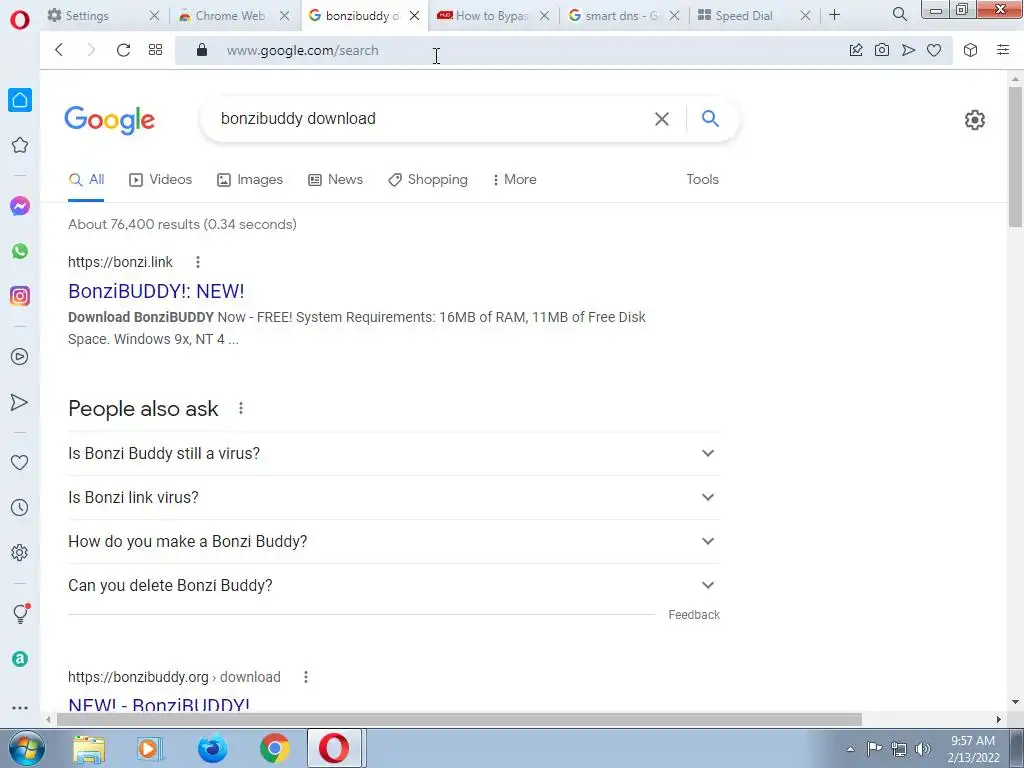
Task: Open Easy Setup menu icon
Action: (1003, 50)
